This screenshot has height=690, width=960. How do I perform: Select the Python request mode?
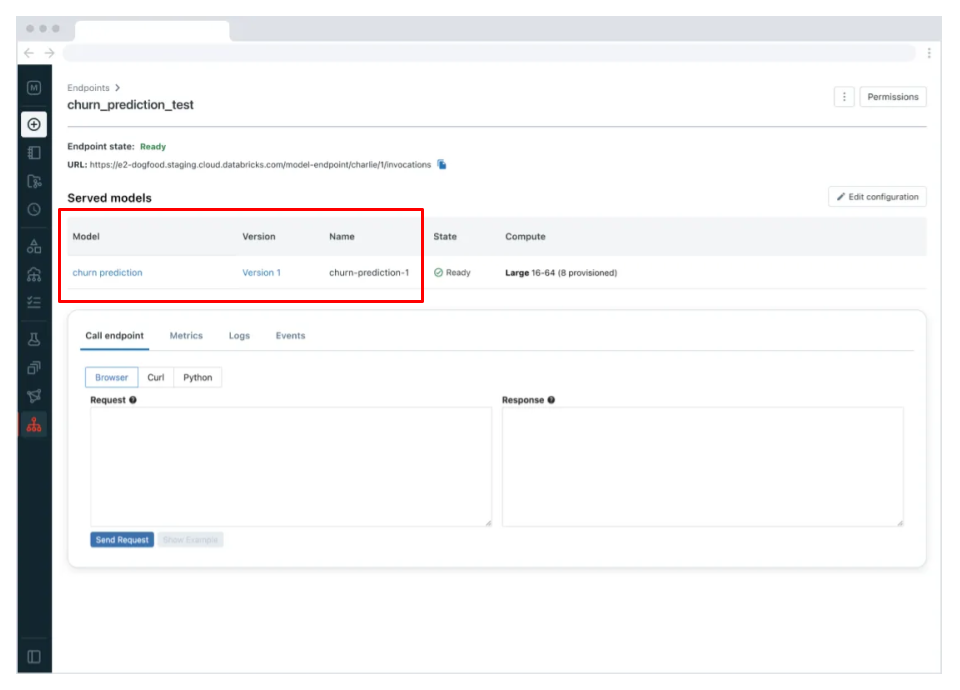coord(198,377)
